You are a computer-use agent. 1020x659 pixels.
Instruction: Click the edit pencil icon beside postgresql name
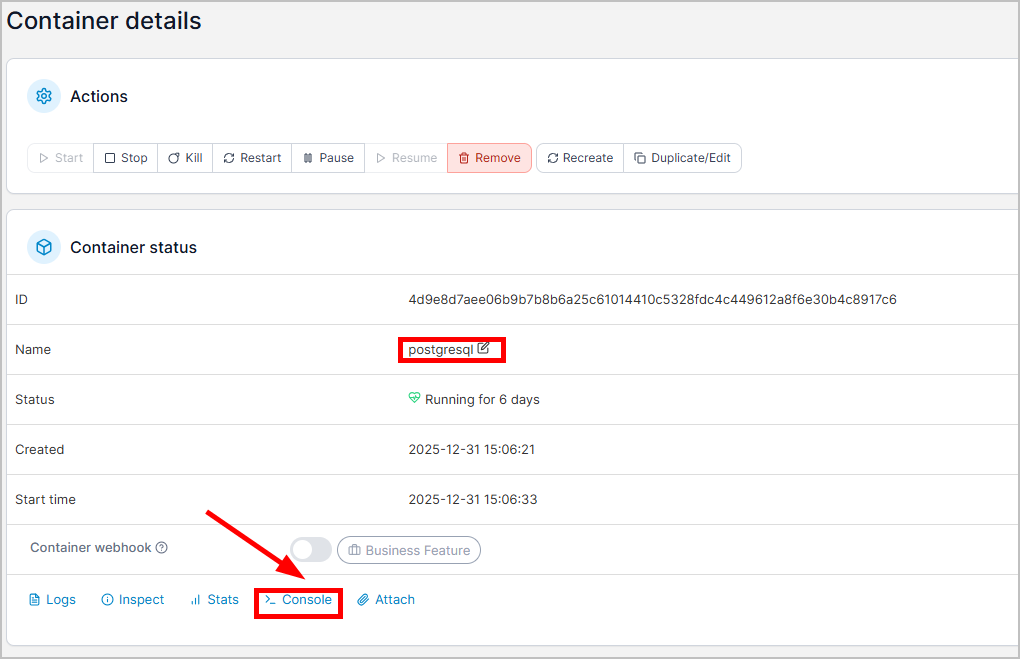(x=484, y=349)
